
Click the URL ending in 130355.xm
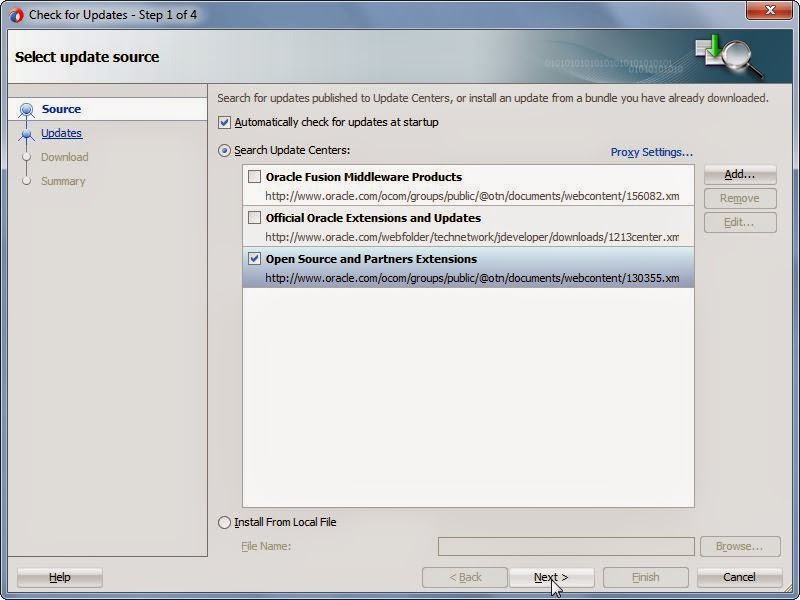472,279
